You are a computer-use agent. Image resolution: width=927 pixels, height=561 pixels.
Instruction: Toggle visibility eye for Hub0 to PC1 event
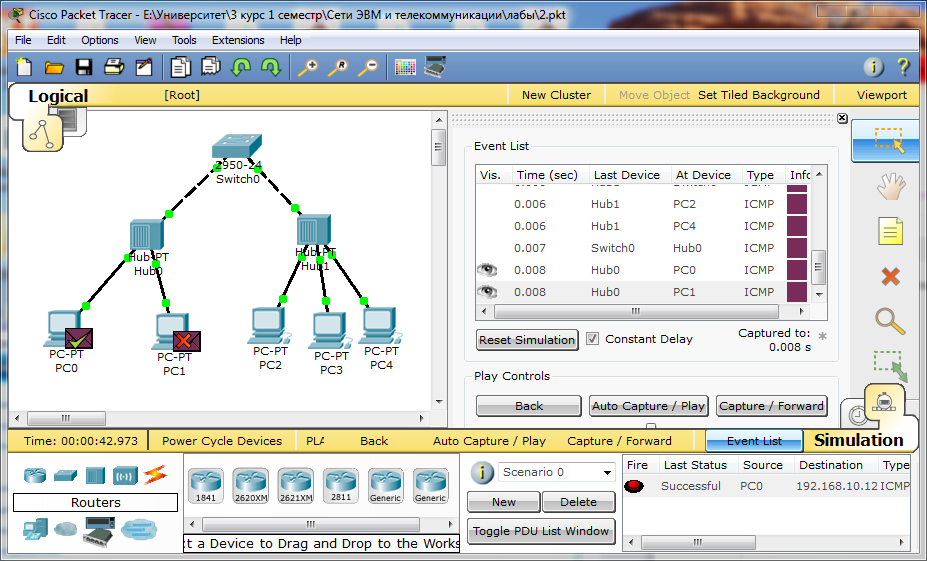[487, 292]
